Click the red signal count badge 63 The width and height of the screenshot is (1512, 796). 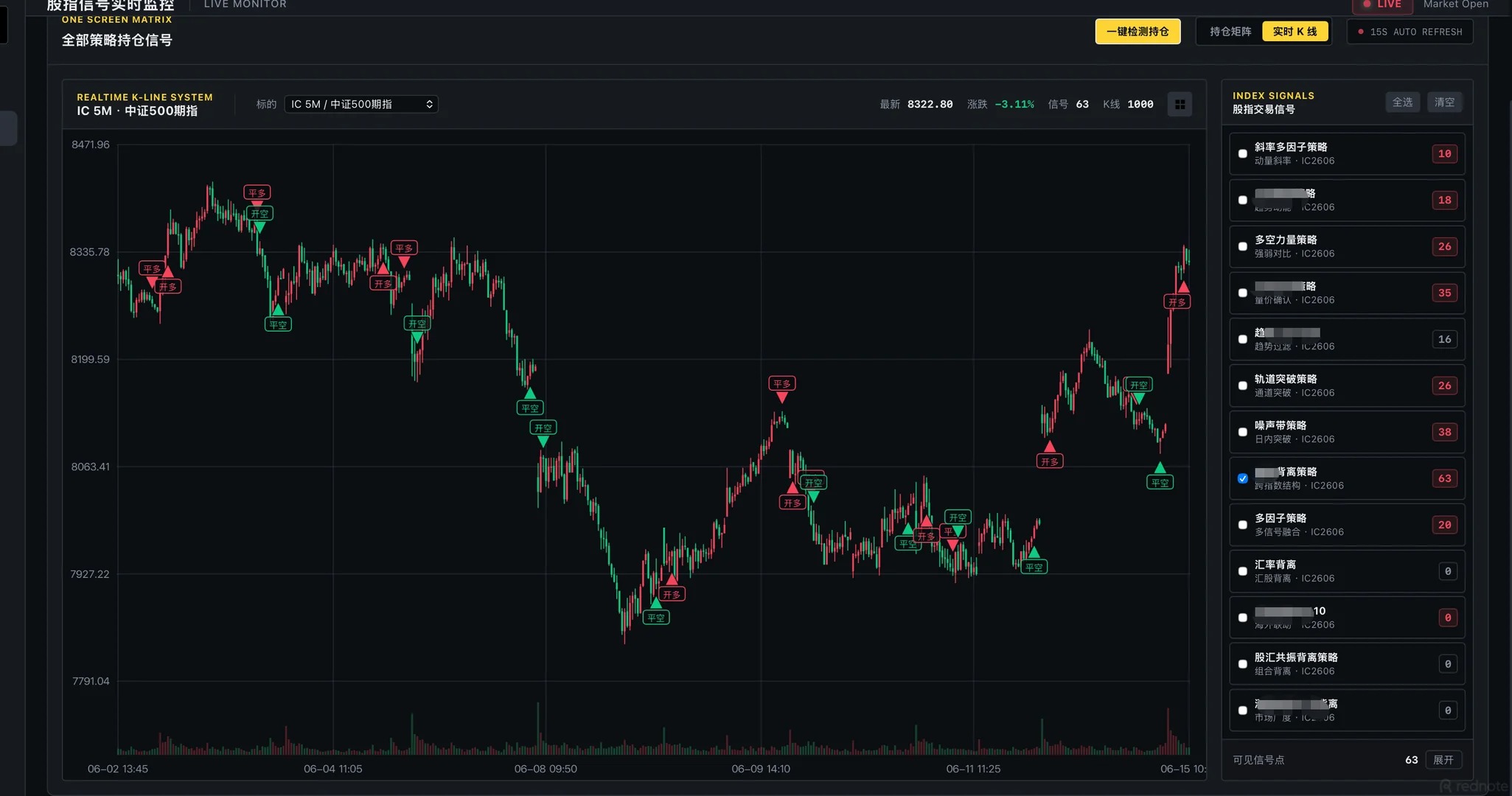pos(1444,478)
